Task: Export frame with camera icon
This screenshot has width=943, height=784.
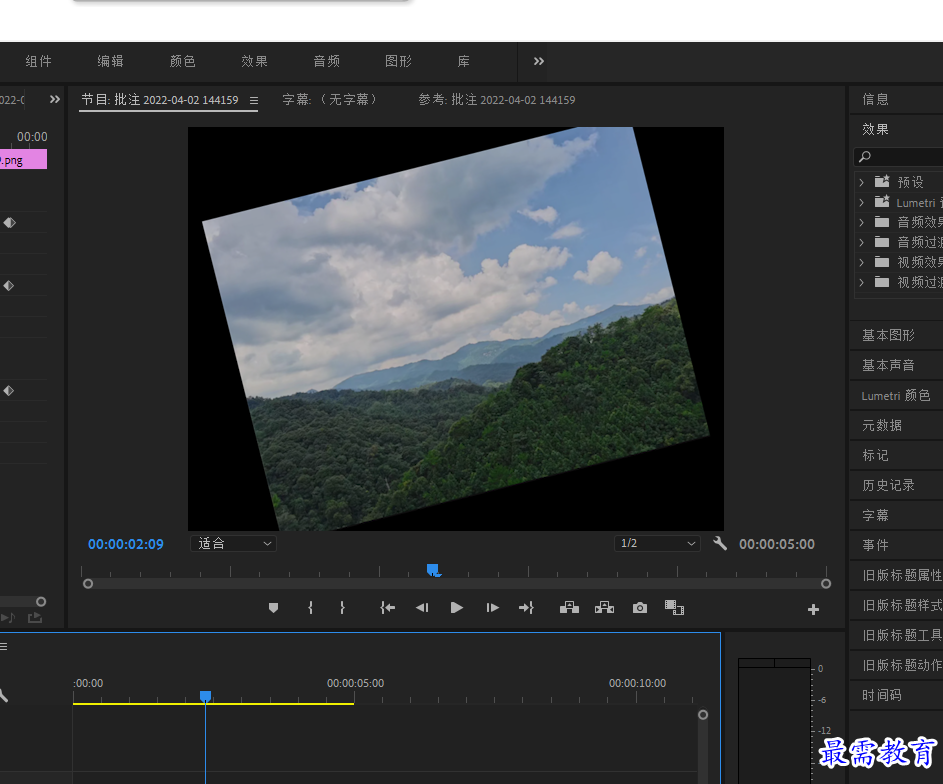Action: coord(640,608)
